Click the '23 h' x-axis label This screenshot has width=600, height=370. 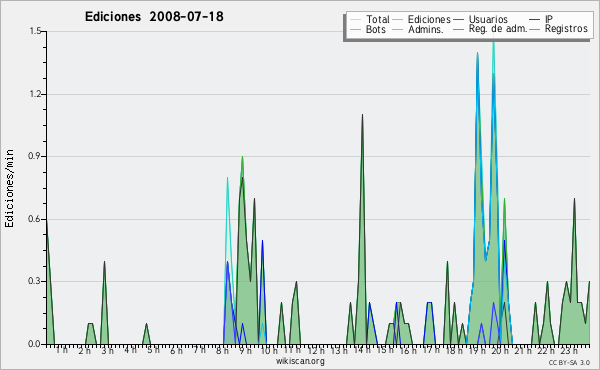click(569, 350)
